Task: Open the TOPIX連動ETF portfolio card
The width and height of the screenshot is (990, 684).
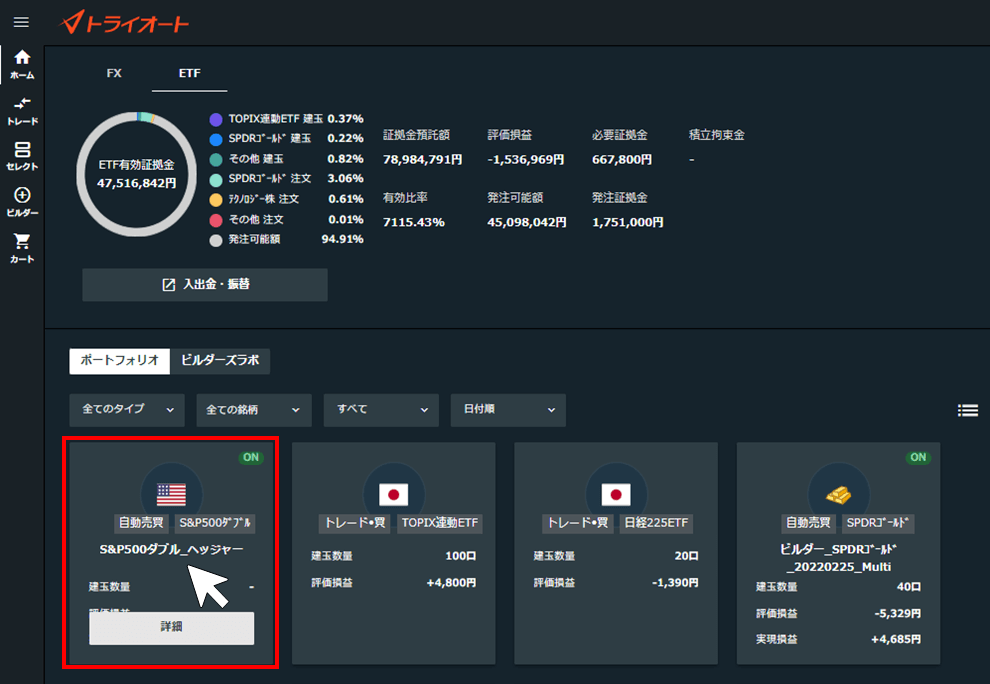Action: coord(393,553)
